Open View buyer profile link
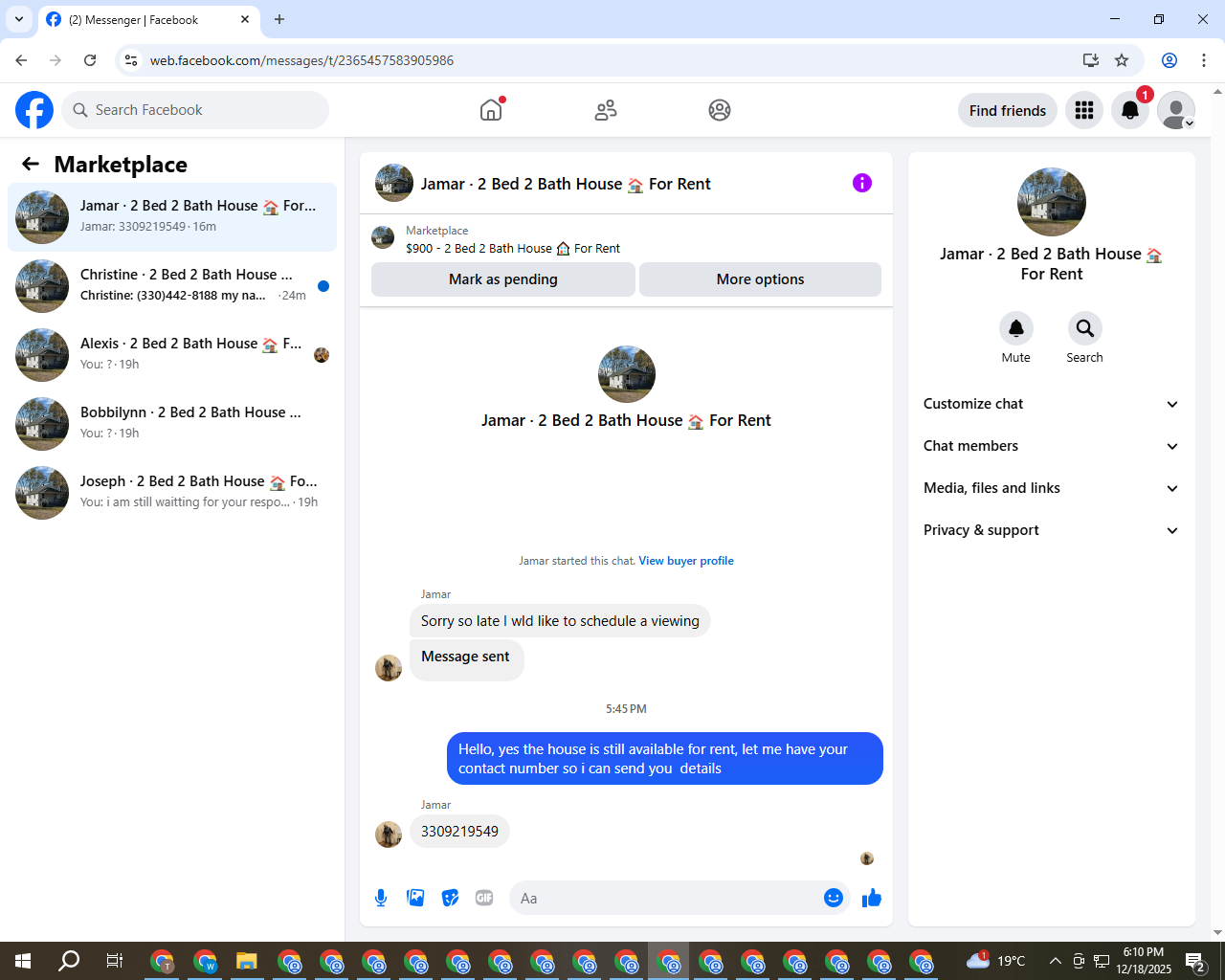The image size is (1225, 980). [x=686, y=561]
